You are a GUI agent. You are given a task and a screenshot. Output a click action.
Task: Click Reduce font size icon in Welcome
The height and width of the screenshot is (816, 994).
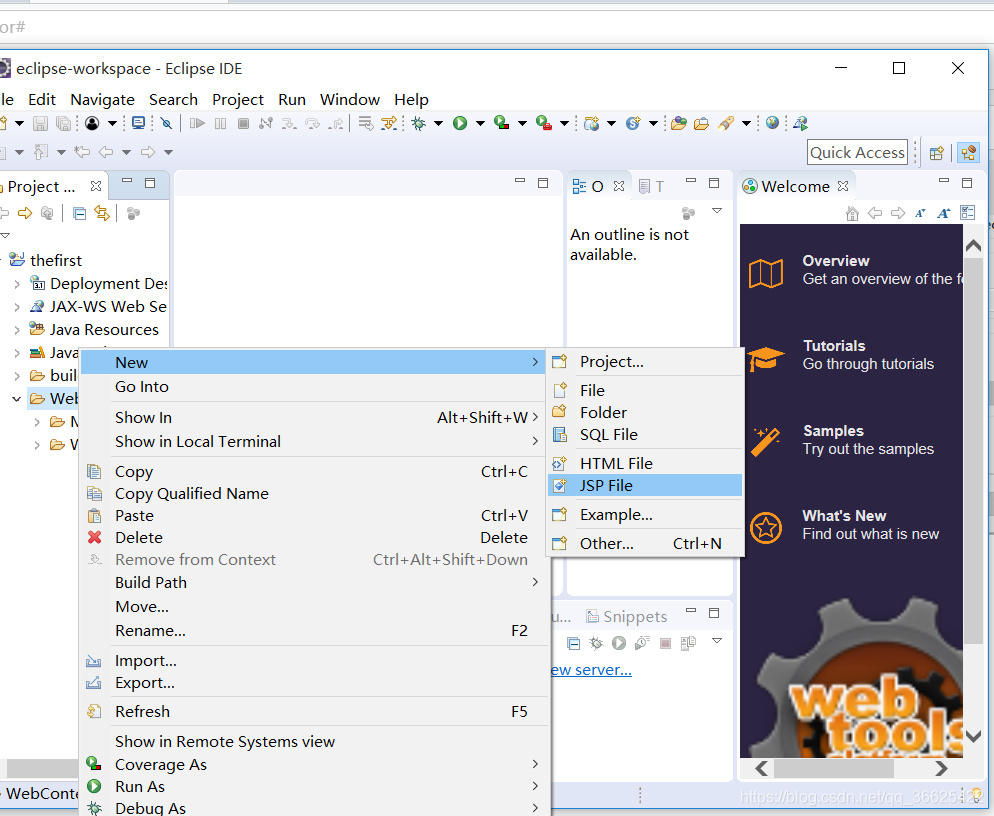click(920, 214)
